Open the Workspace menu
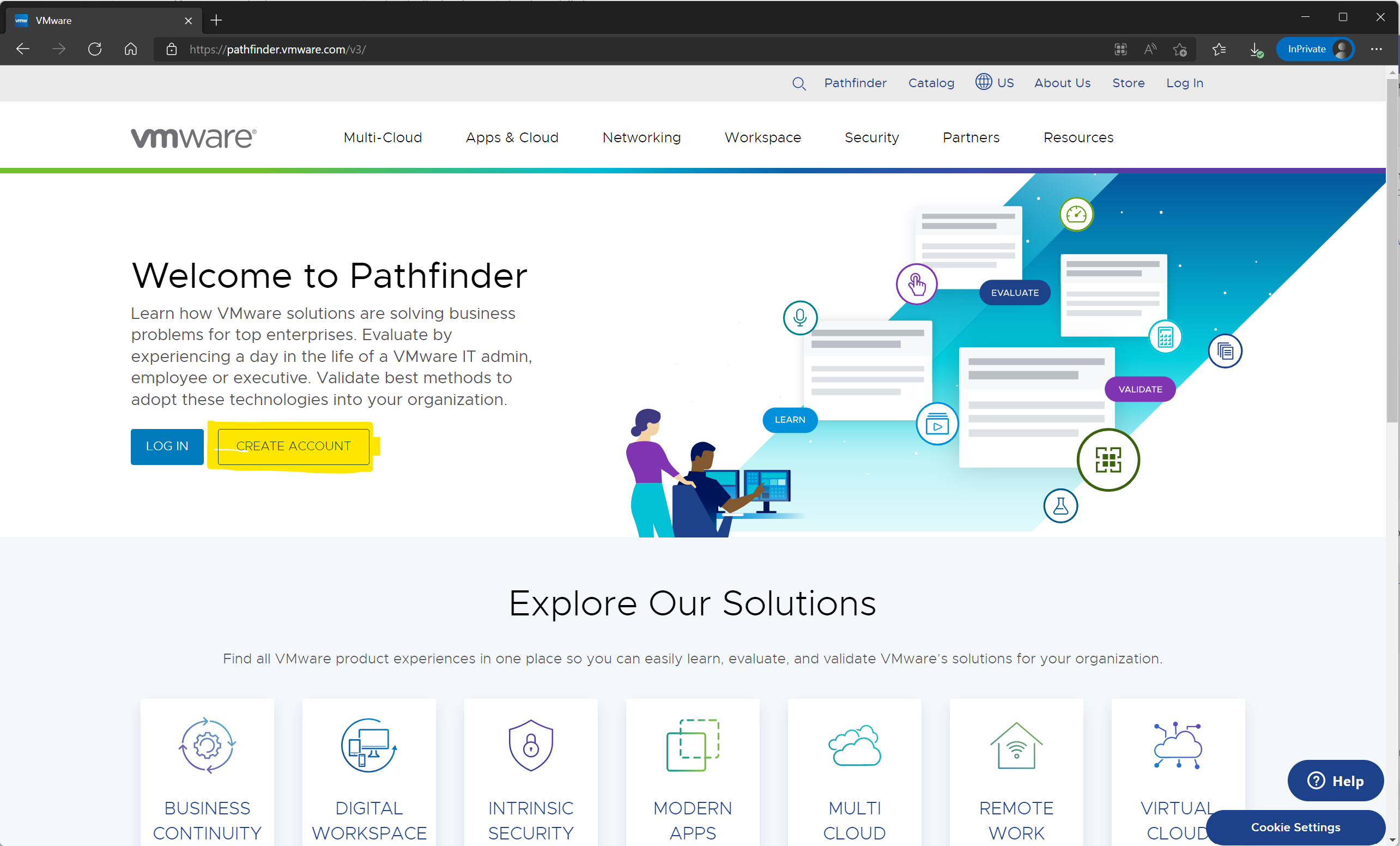Viewport: 1400px width, 846px height. pos(762,137)
